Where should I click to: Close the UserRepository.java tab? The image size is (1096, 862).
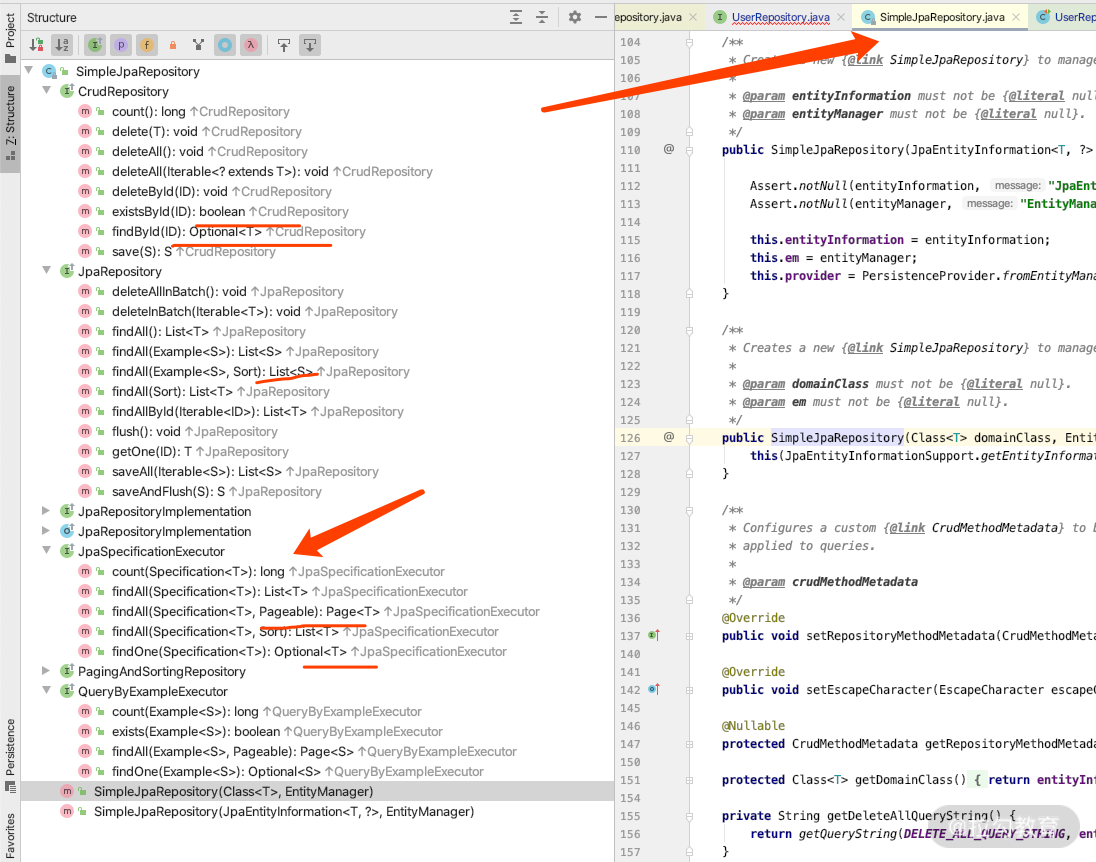841,17
